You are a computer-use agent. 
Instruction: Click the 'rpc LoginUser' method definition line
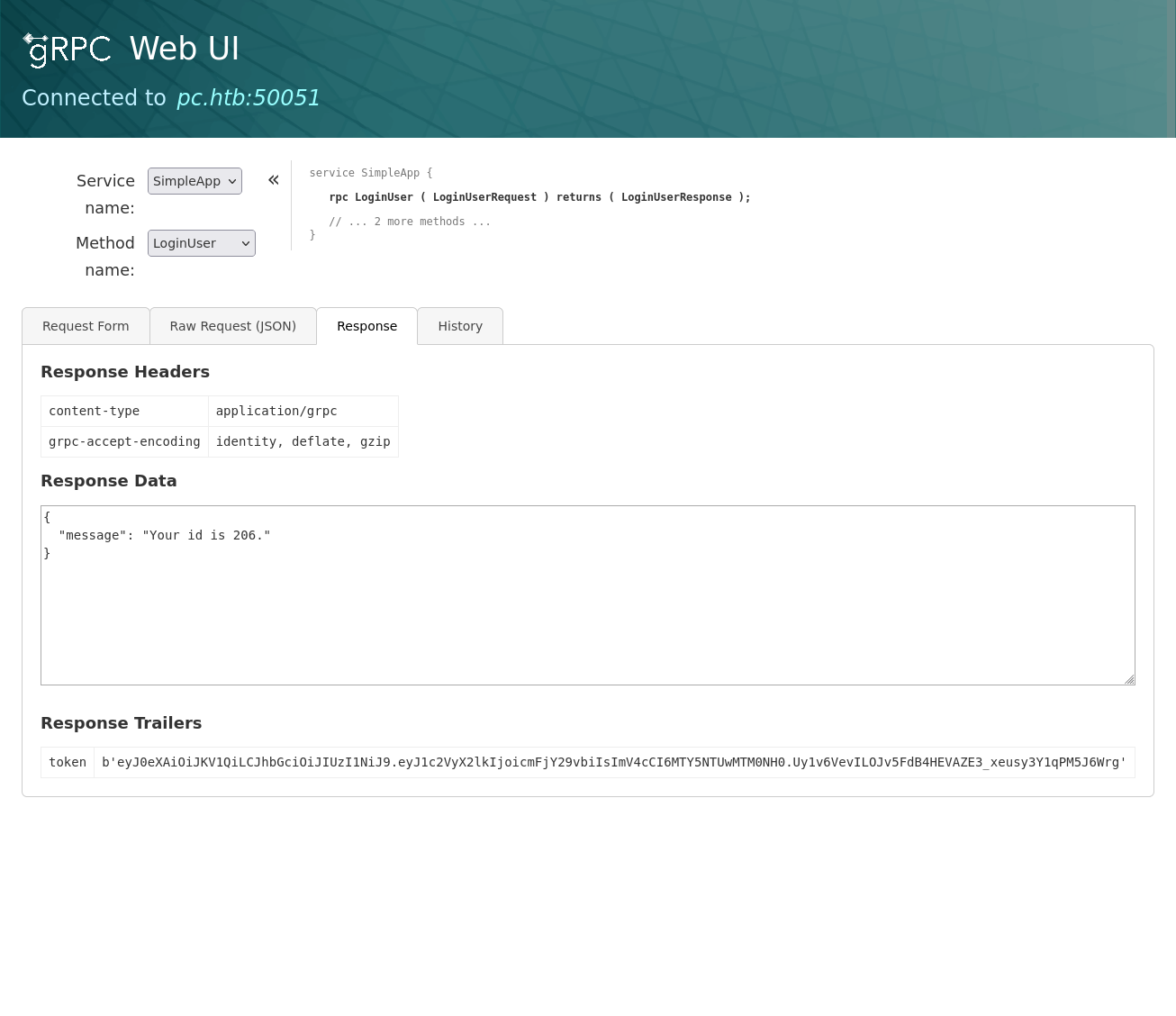[x=539, y=197]
